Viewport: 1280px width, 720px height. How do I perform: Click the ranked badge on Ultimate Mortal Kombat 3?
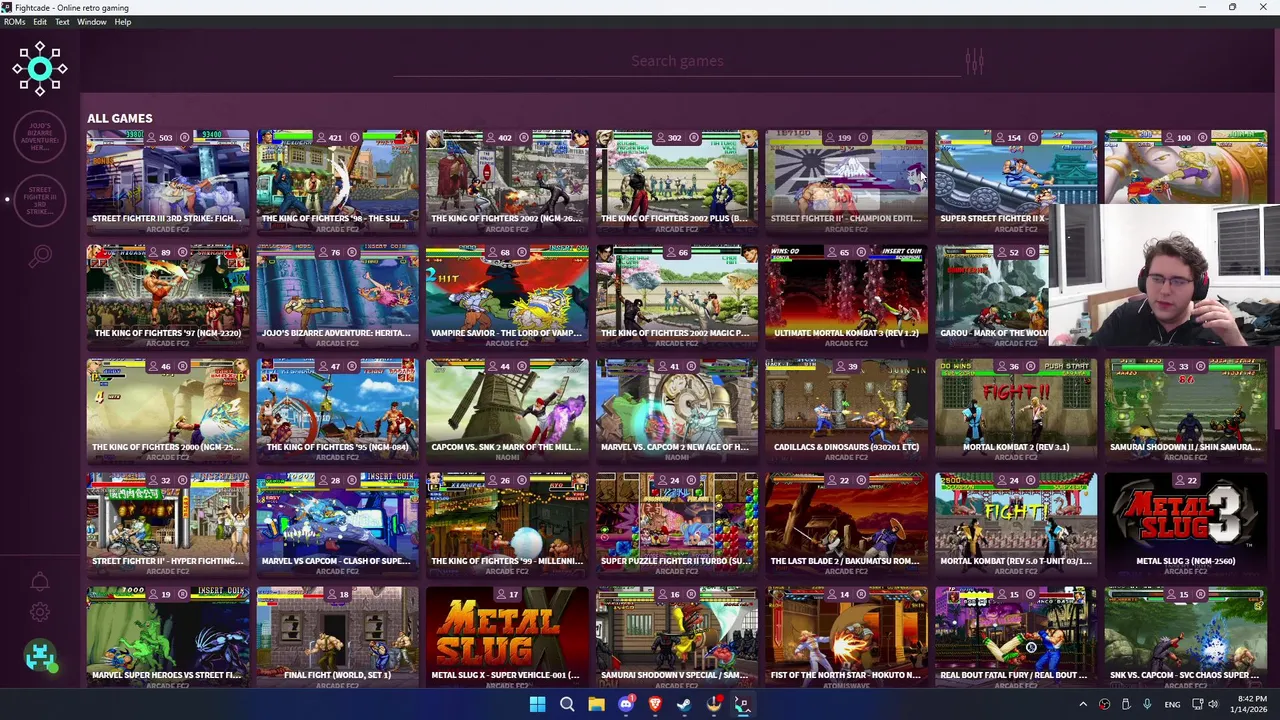point(862,252)
